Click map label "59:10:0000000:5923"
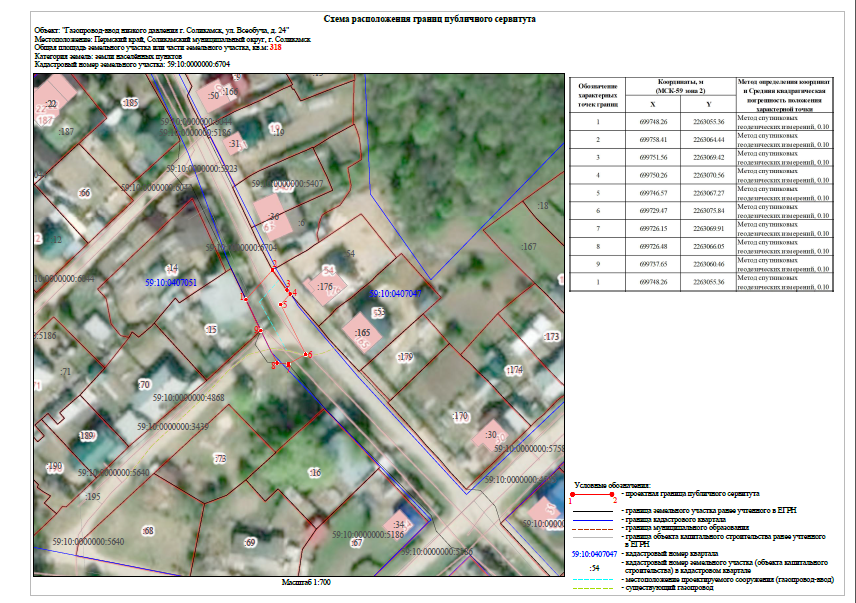 point(201,169)
